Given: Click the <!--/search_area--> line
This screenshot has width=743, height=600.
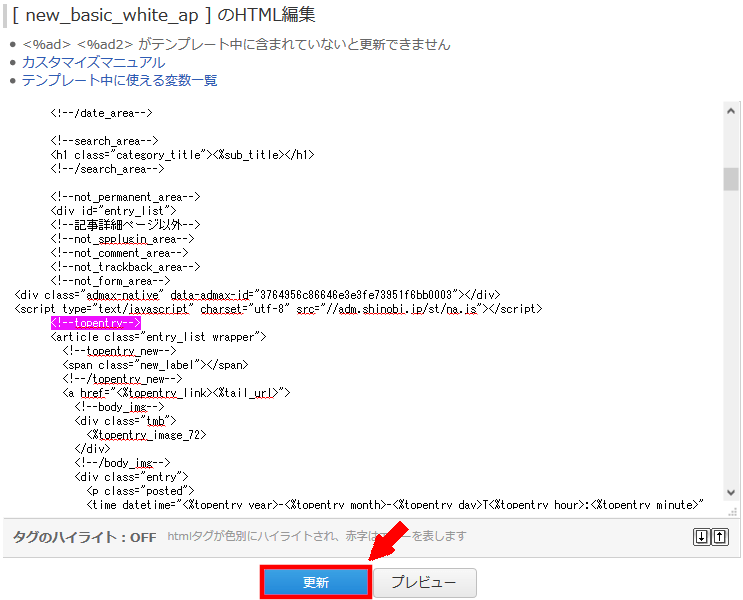Looking at the screenshot, I should 107,169.
